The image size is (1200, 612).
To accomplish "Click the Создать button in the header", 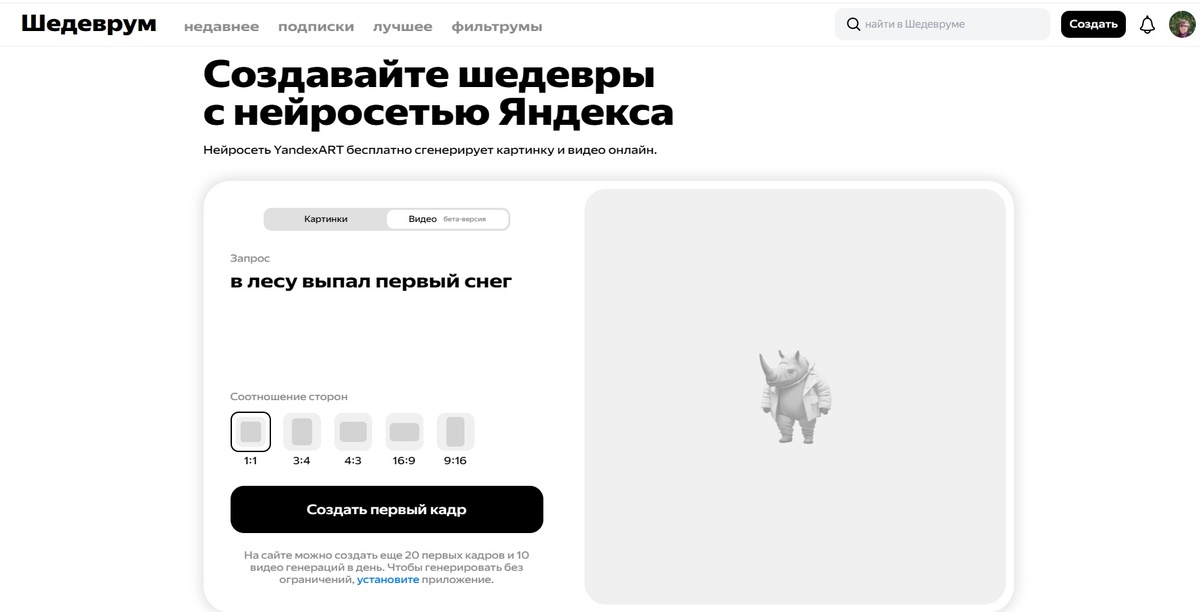I will point(1093,23).
